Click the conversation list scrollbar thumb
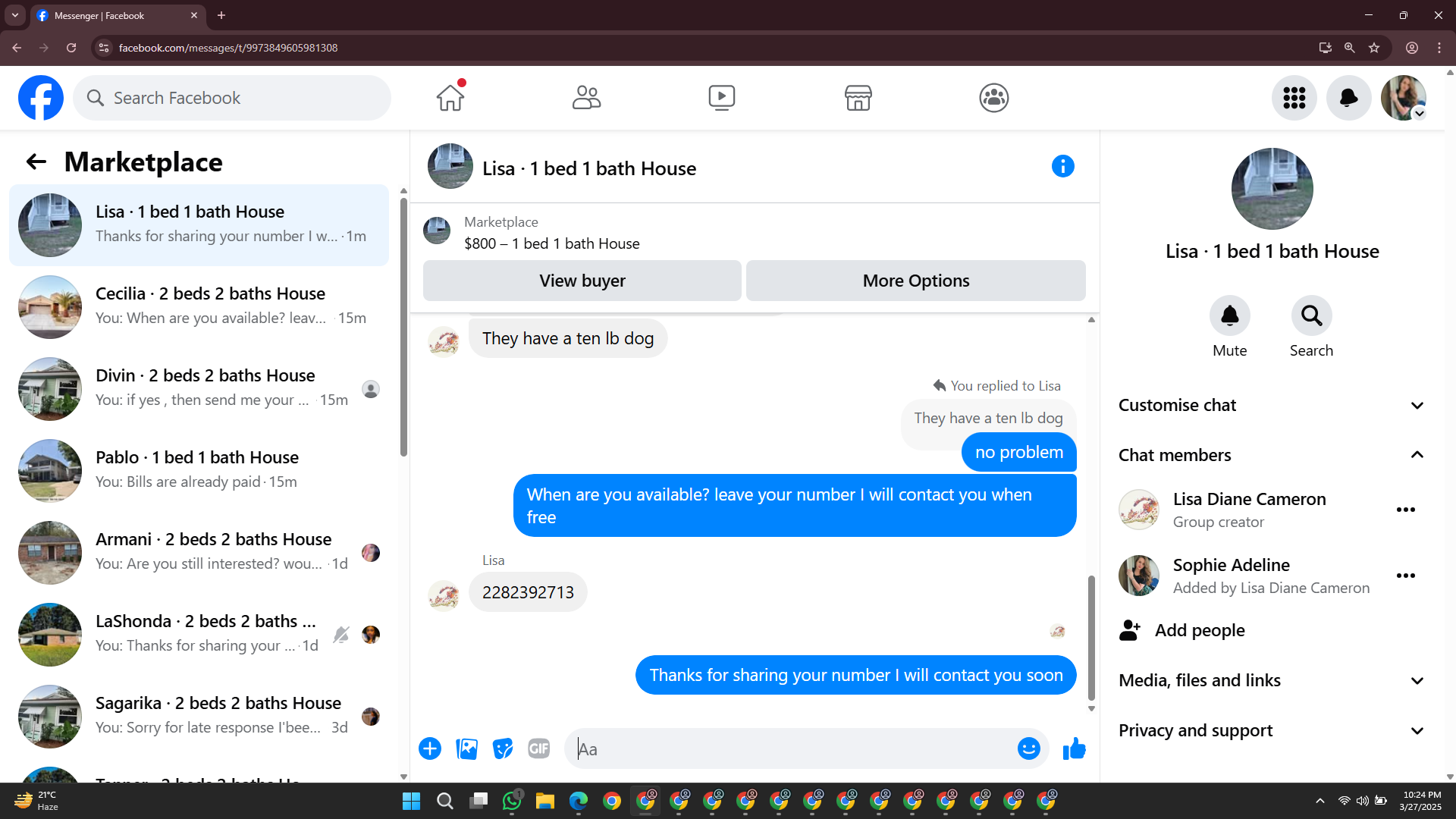Viewport: 1456px width, 819px height. (403, 327)
